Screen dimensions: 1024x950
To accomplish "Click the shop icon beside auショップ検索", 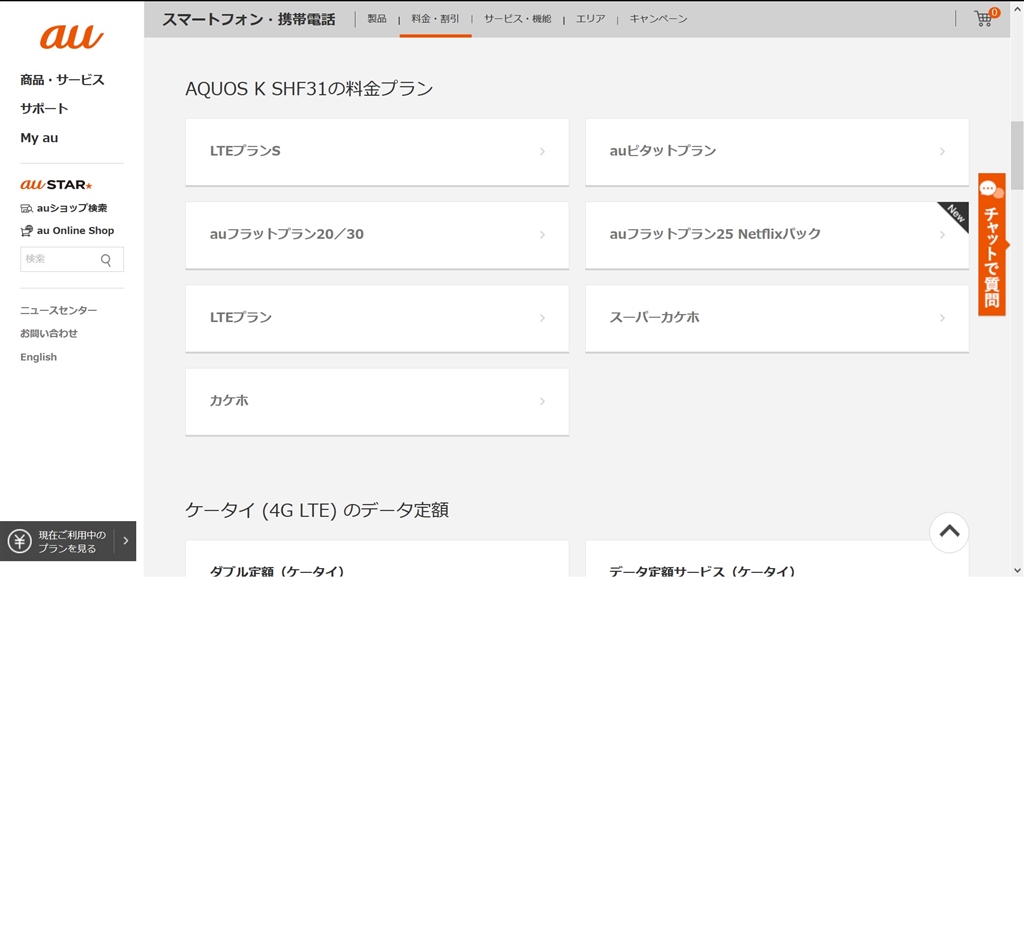I will 27,208.
